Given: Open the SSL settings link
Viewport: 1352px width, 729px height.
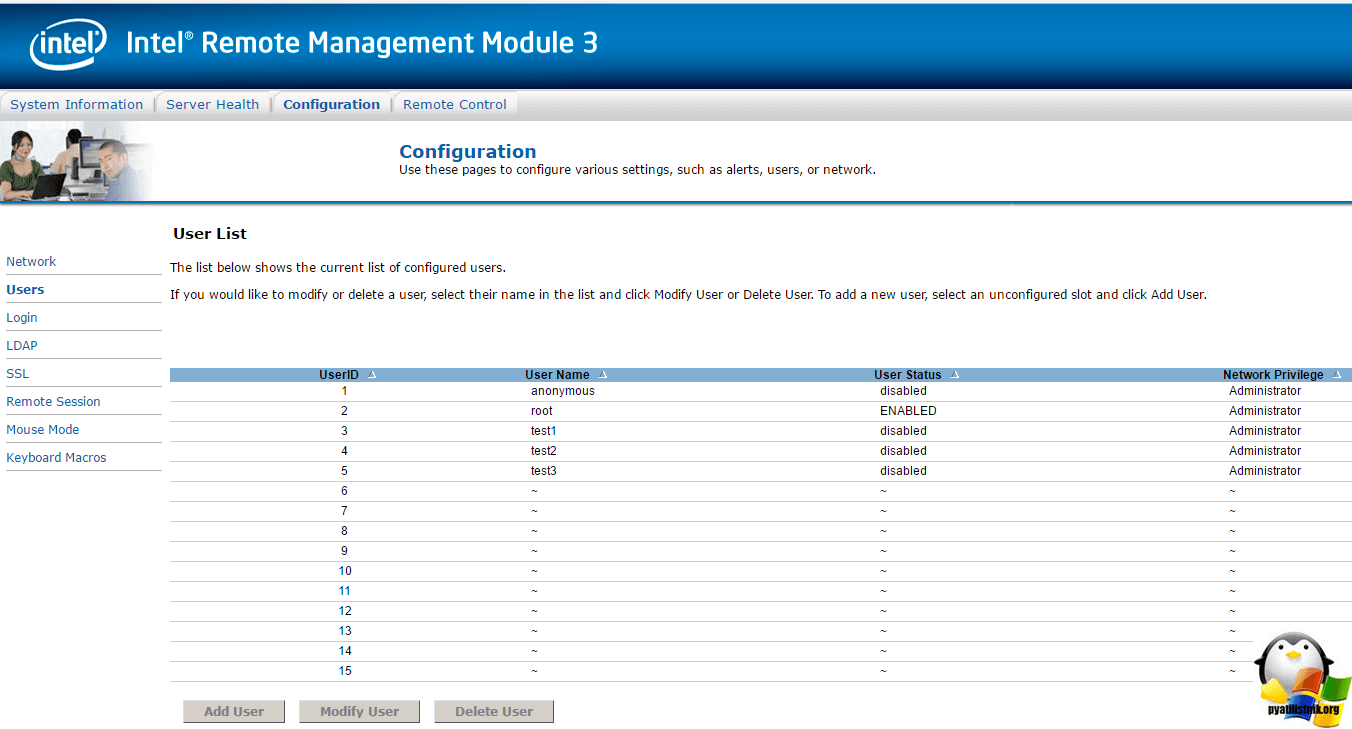Looking at the screenshot, I should coord(18,374).
